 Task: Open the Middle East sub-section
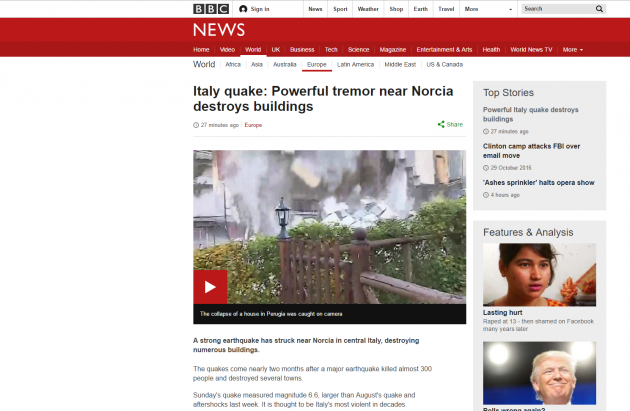pos(400,65)
